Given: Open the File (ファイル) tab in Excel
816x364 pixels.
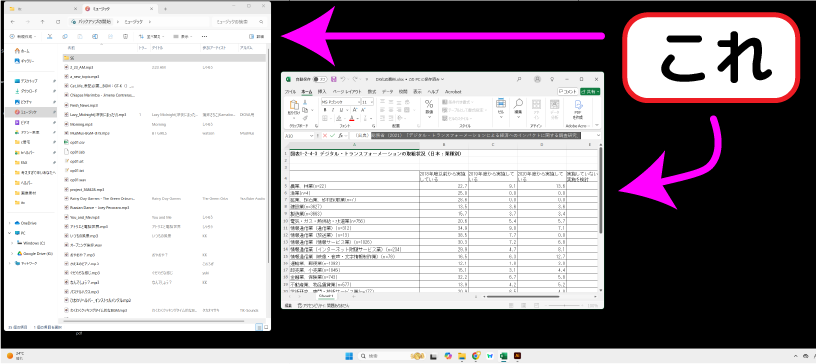Looking at the screenshot, I should pyautogui.click(x=291, y=91).
